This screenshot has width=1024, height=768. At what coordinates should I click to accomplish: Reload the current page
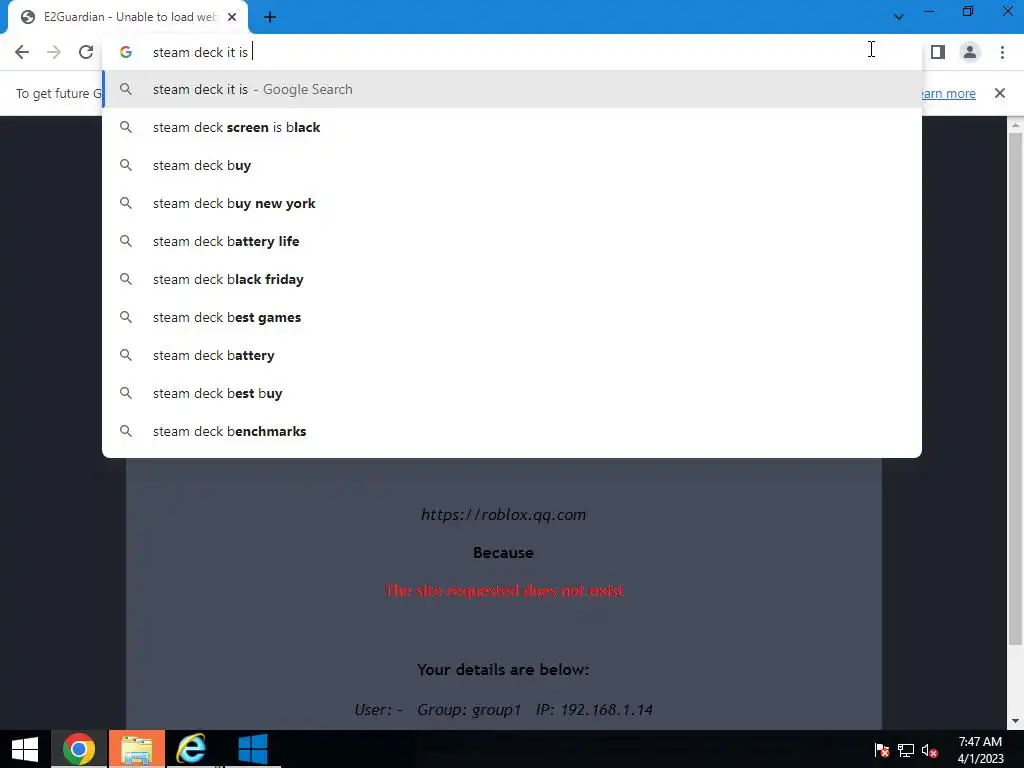pyautogui.click(x=86, y=52)
